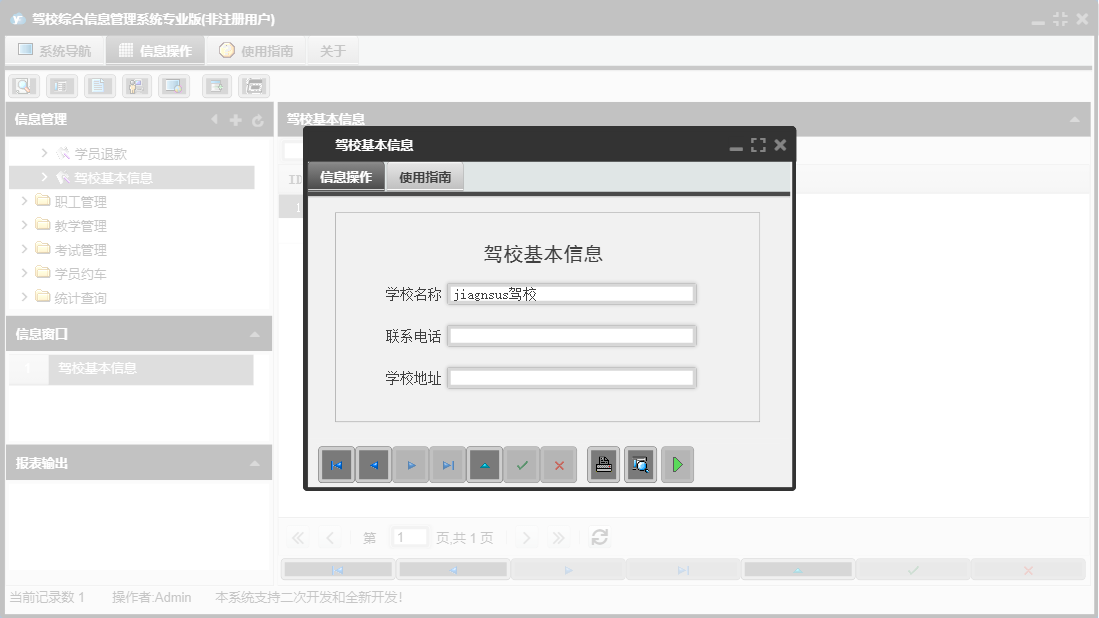Click the 关于 menu item
The width and height of the screenshot is (1099, 618).
pyautogui.click(x=332, y=49)
